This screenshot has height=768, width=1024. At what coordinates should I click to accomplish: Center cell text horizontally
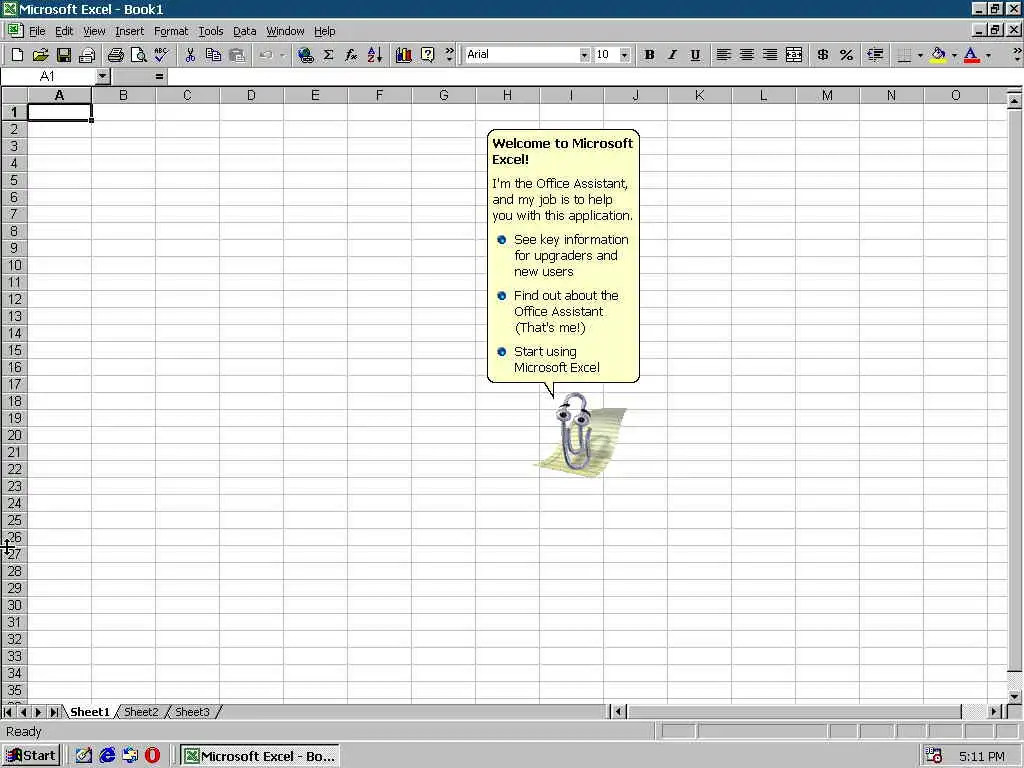[746, 55]
